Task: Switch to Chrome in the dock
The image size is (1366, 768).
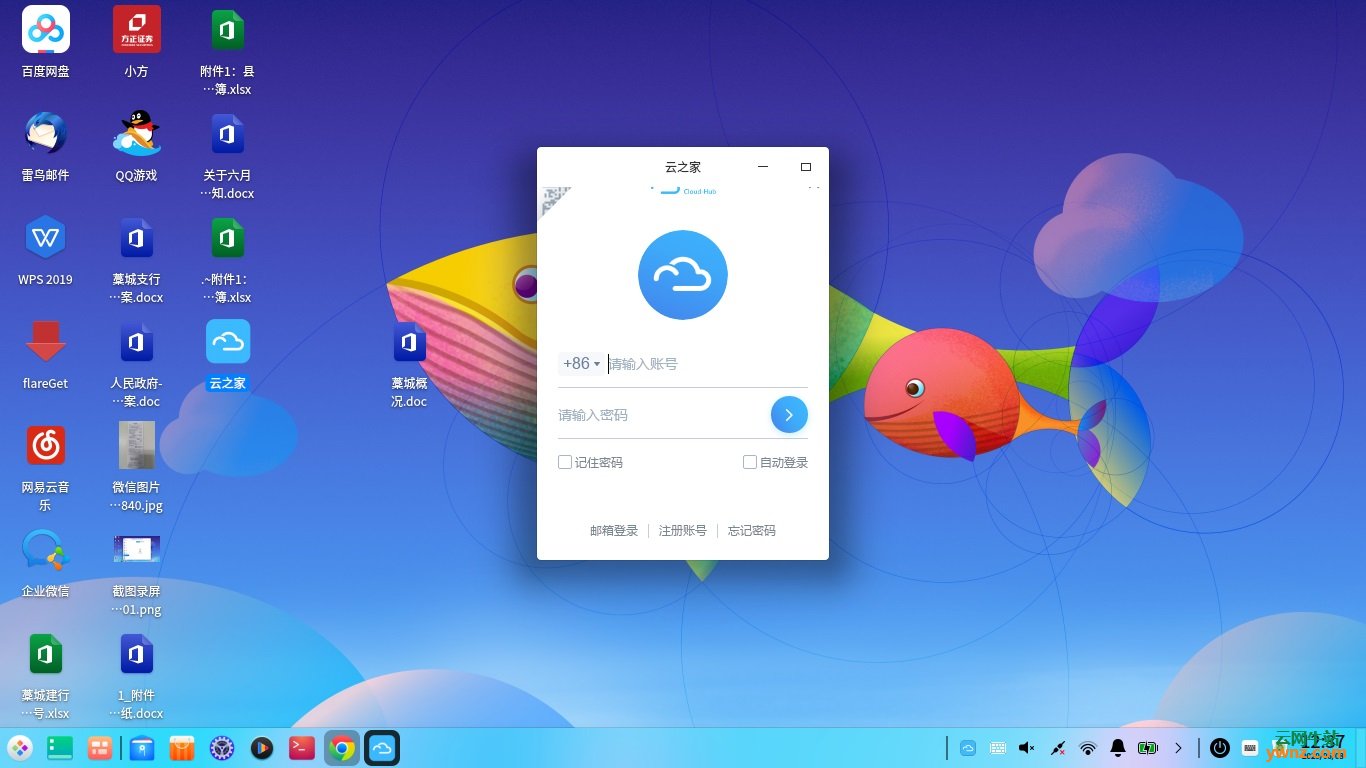Action: (x=342, y=748)
